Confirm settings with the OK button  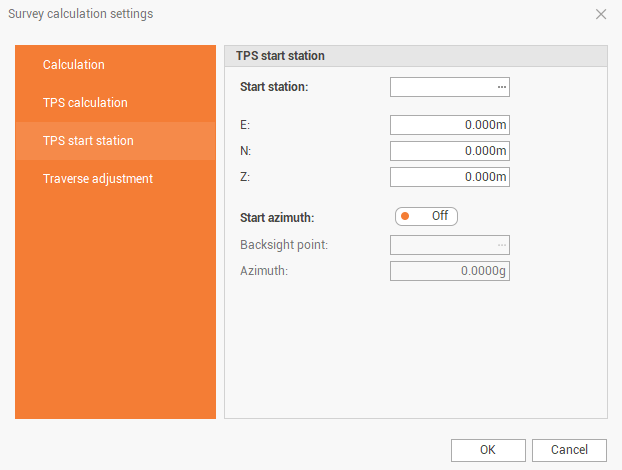pyautogui.click(x=488, y=450)
